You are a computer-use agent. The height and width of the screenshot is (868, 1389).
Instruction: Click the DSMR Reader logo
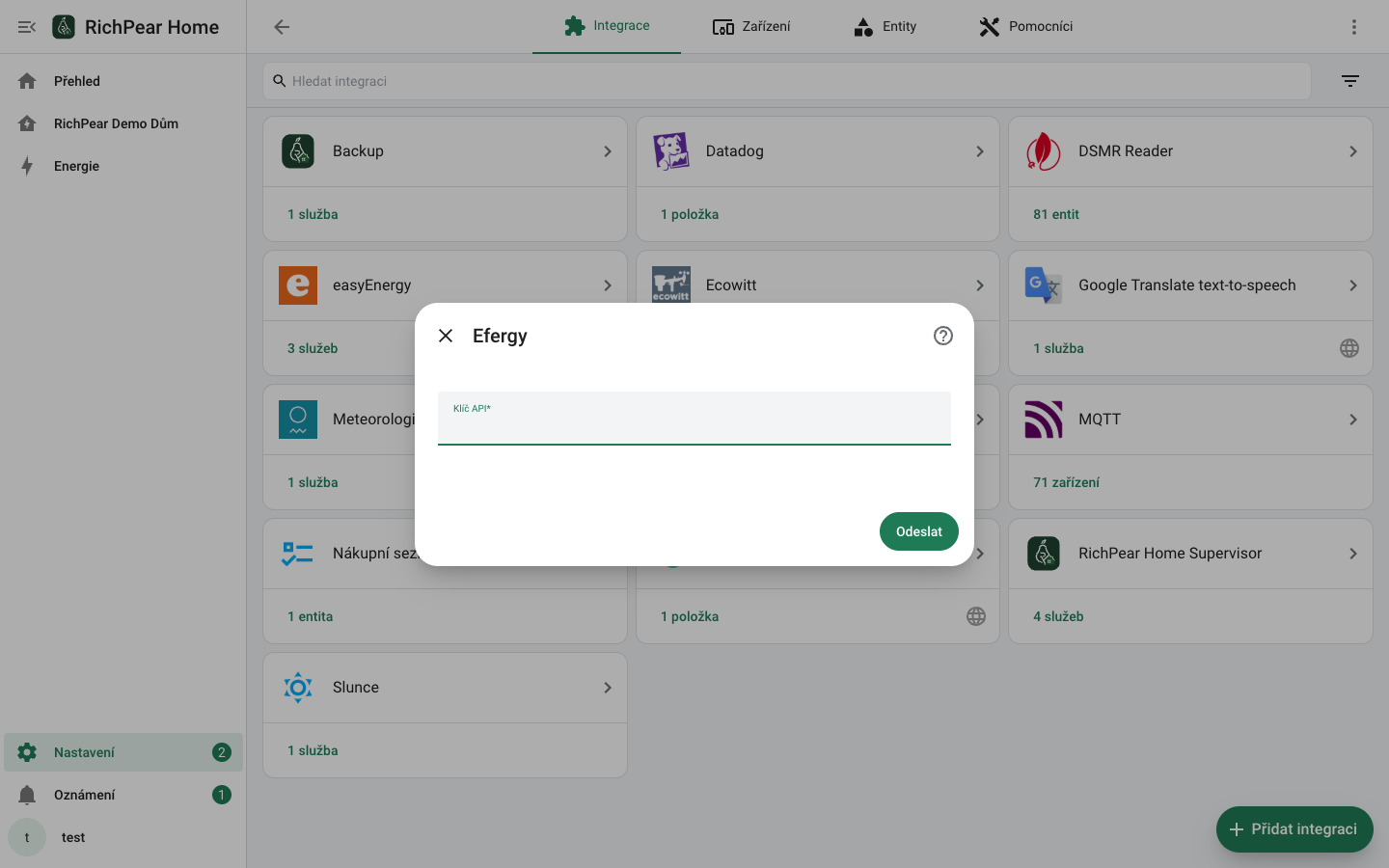point(1044,151)
